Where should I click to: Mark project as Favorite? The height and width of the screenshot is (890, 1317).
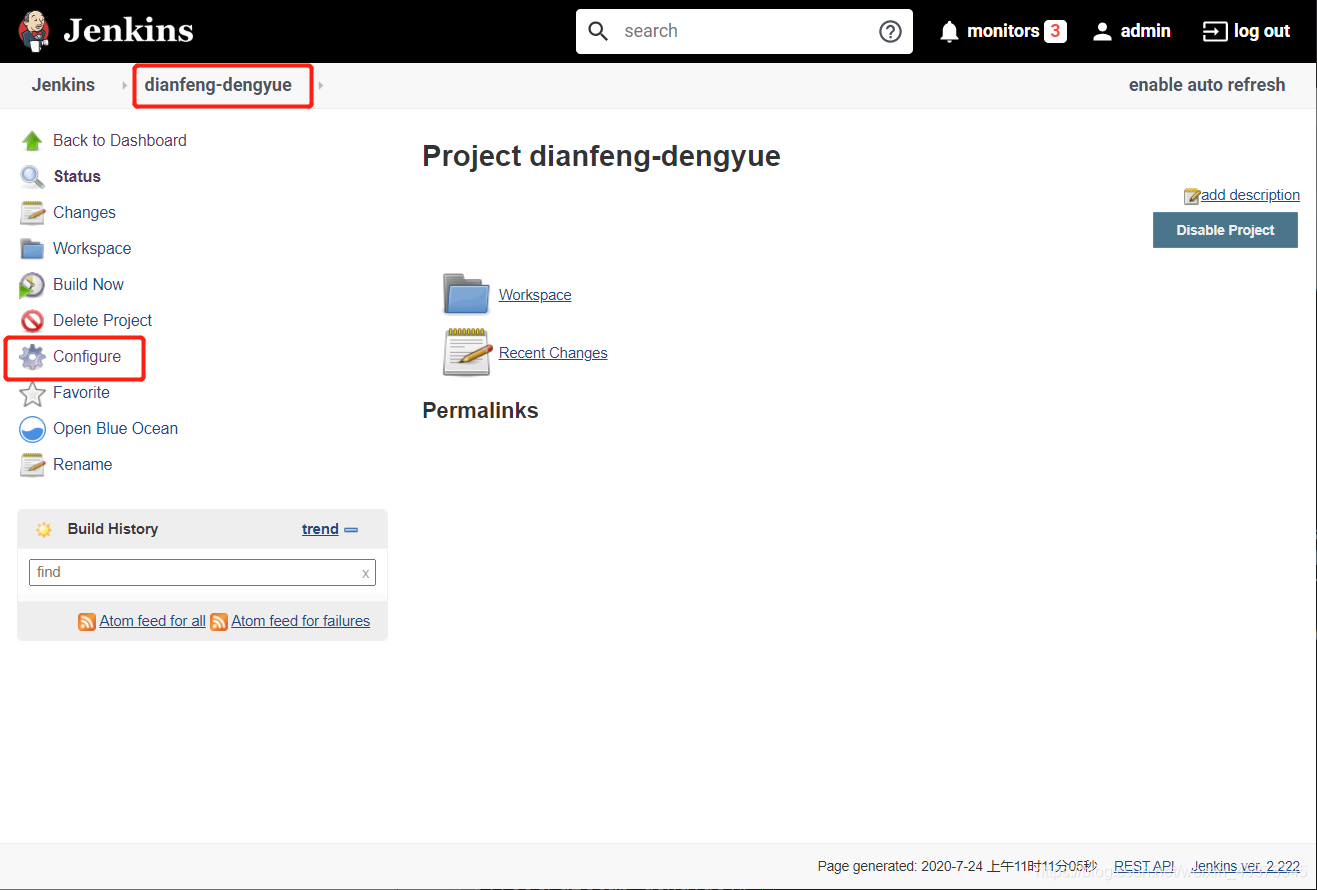[x=81, y=393]
